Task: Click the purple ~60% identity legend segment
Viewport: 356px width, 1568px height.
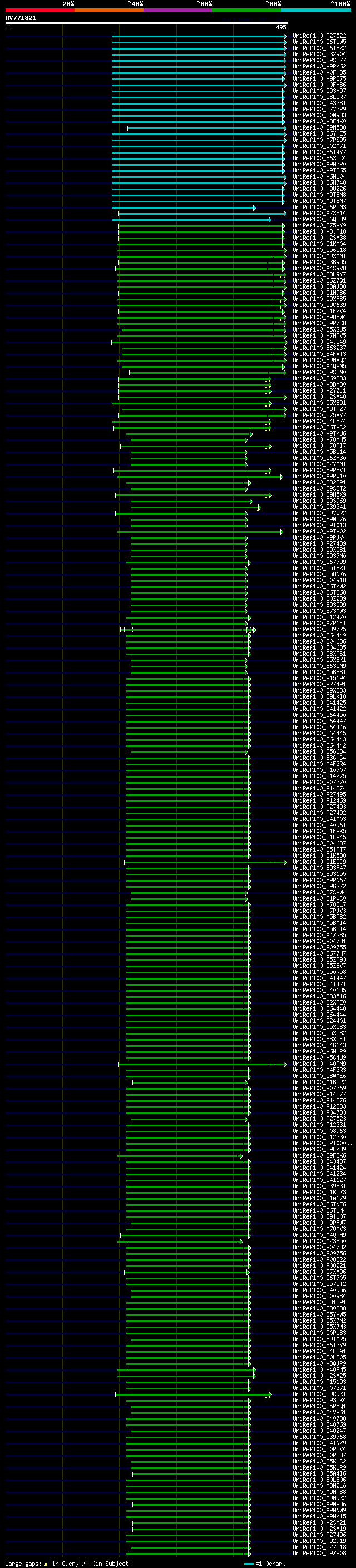Action: click(x=179, y=10)
